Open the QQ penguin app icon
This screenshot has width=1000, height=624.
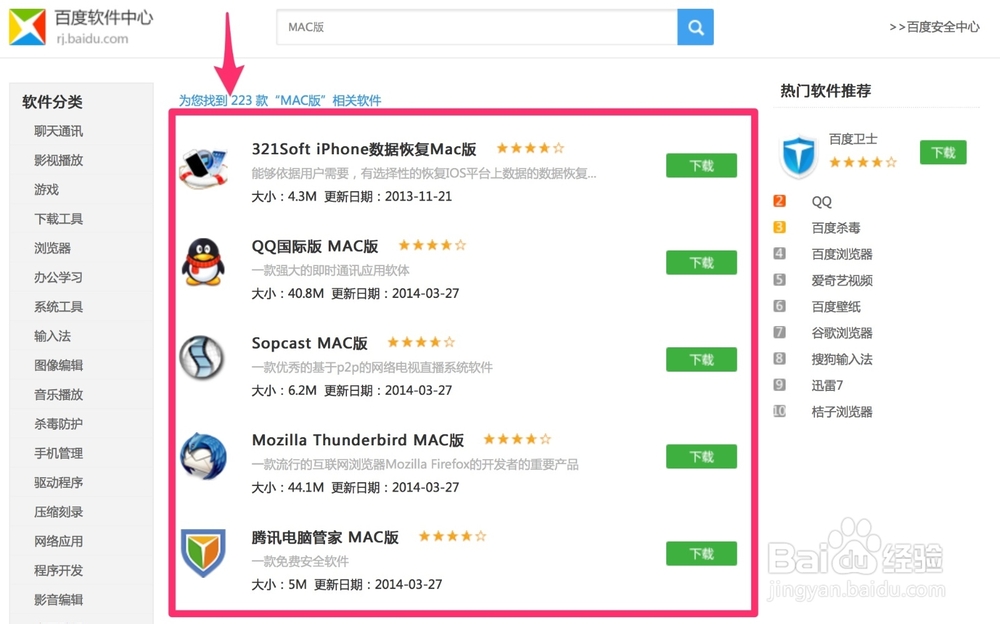pos(203,262)
